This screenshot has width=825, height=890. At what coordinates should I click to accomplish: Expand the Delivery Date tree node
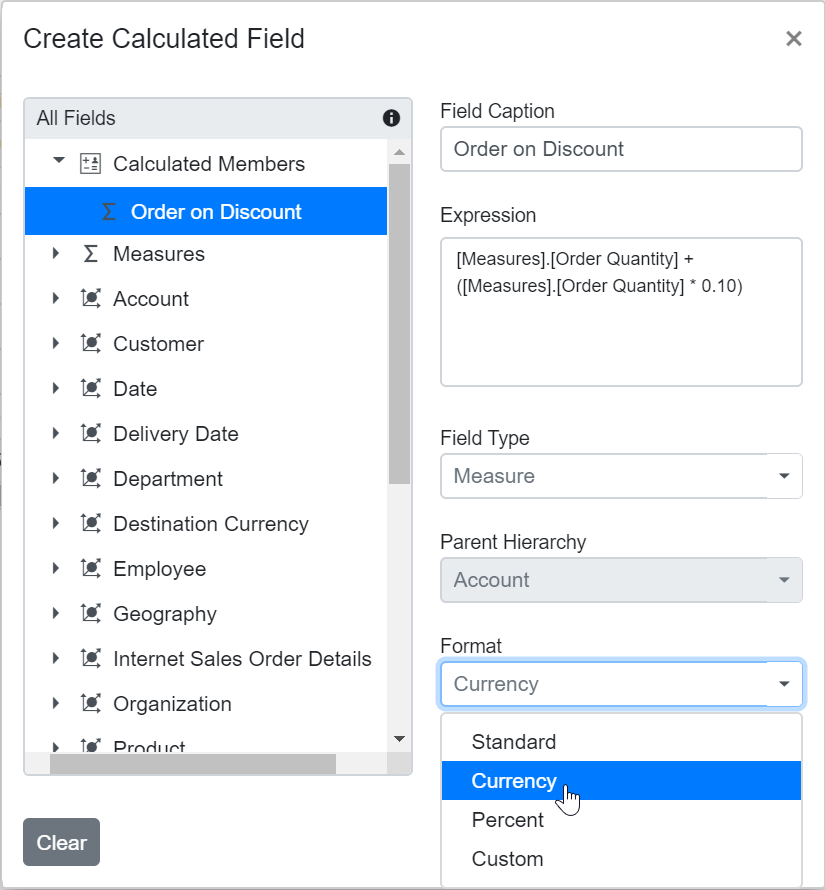(55, 433)
